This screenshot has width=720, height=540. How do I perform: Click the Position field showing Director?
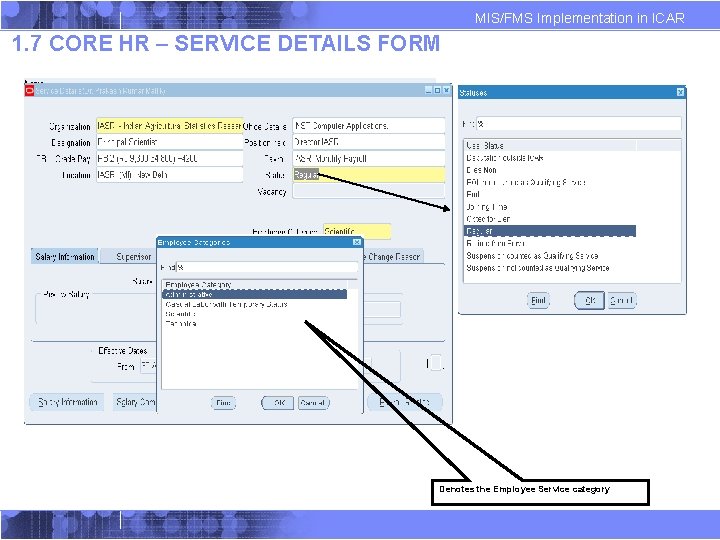coord(369,142)
